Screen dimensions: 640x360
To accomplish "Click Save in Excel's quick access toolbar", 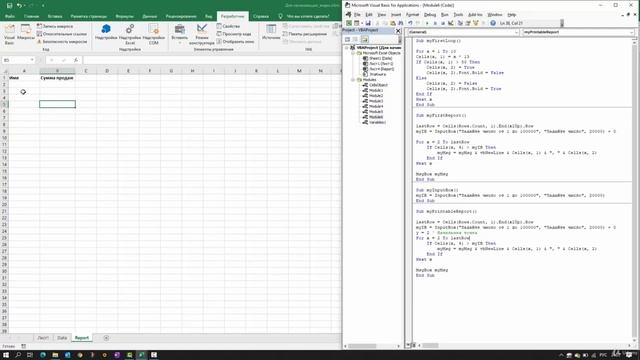I will point(9,6).
